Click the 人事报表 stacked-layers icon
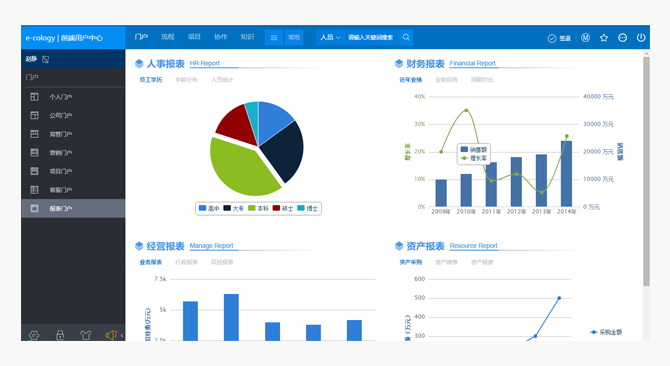Image resolution: width=670 pixels, height=366 pixels. point(139,64)
